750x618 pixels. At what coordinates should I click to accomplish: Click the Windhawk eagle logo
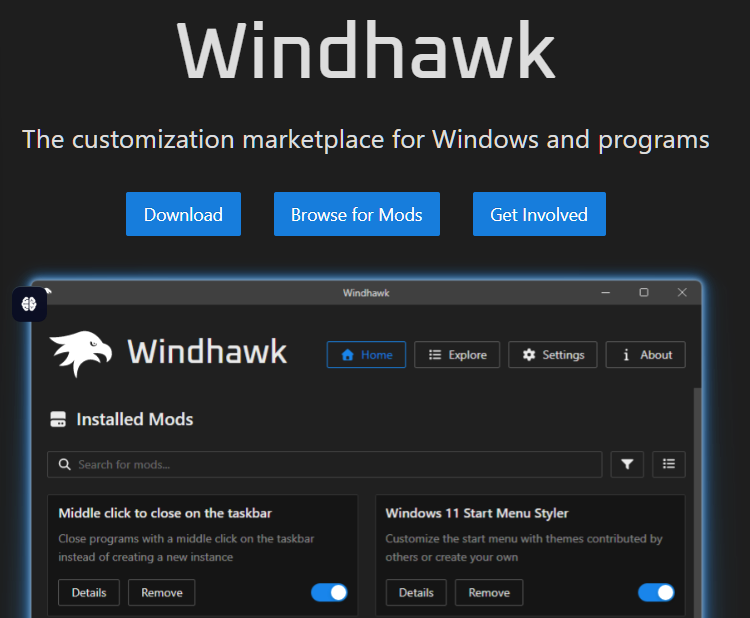[81, 353]
